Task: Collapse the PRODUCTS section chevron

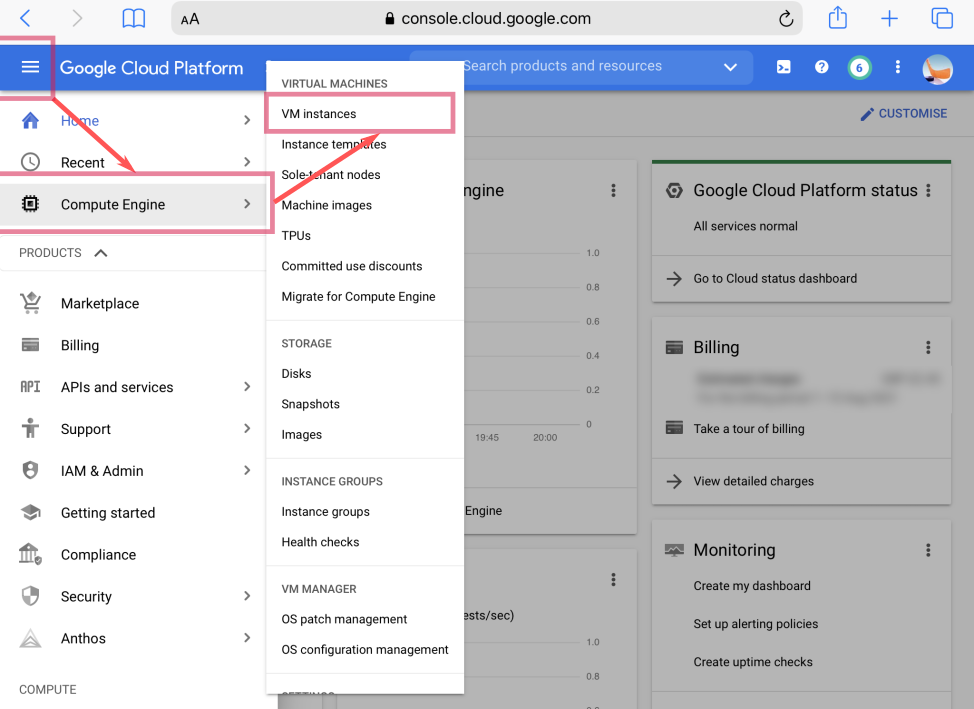Action: pyautogui.click(x=100, y=253)
